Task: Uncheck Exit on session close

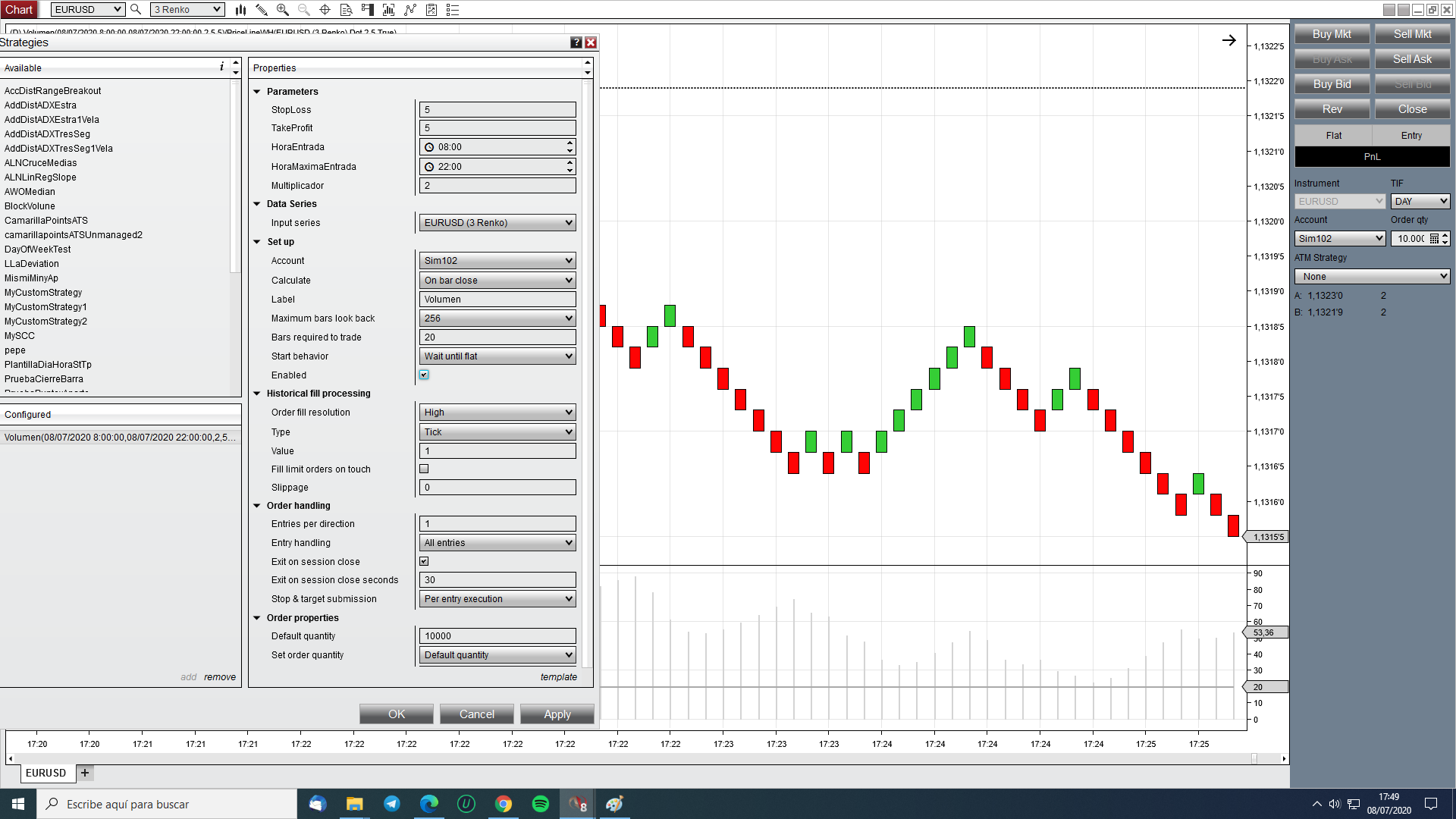Action: point(424,562)
